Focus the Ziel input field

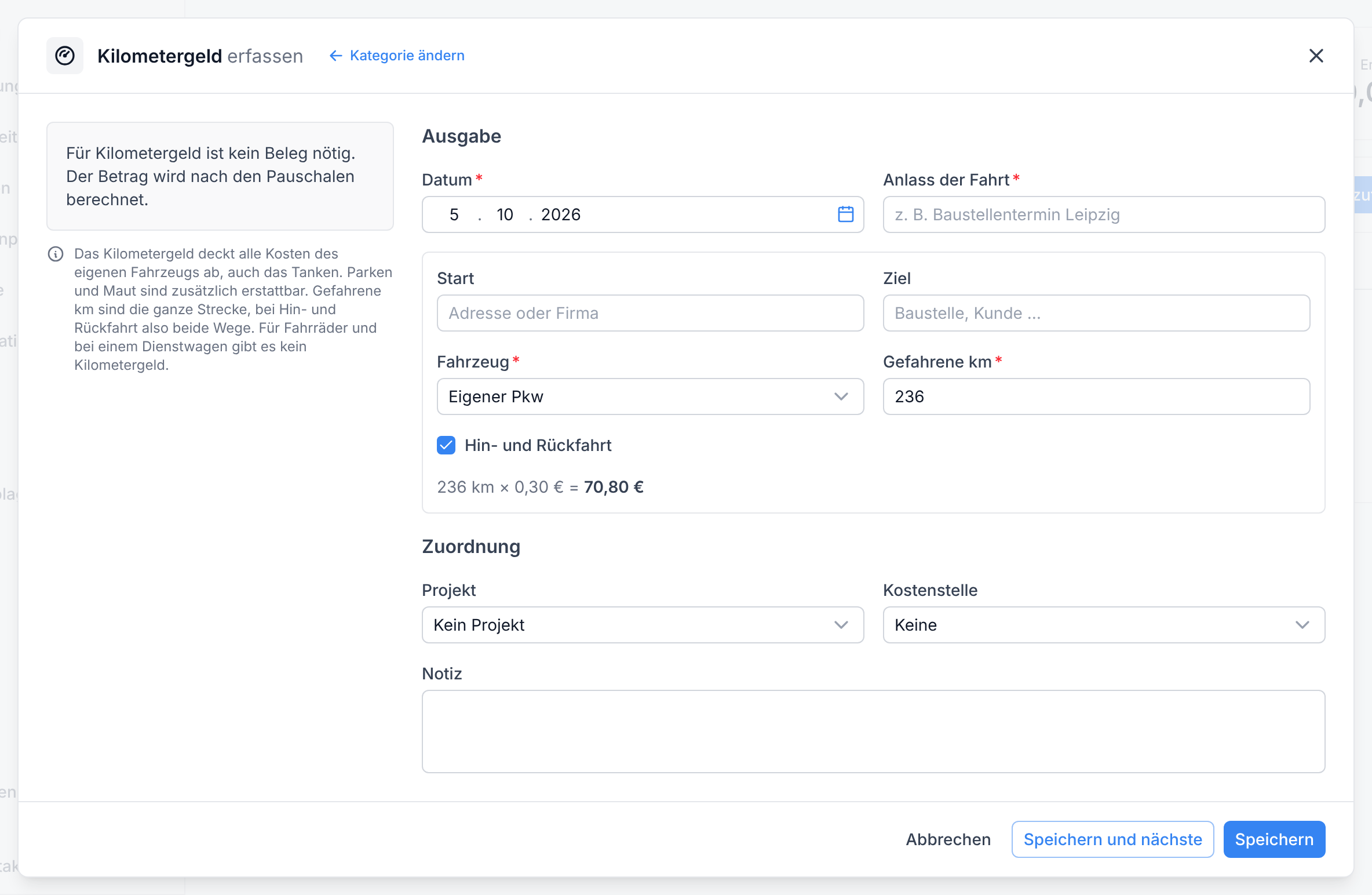(1096, 313)
